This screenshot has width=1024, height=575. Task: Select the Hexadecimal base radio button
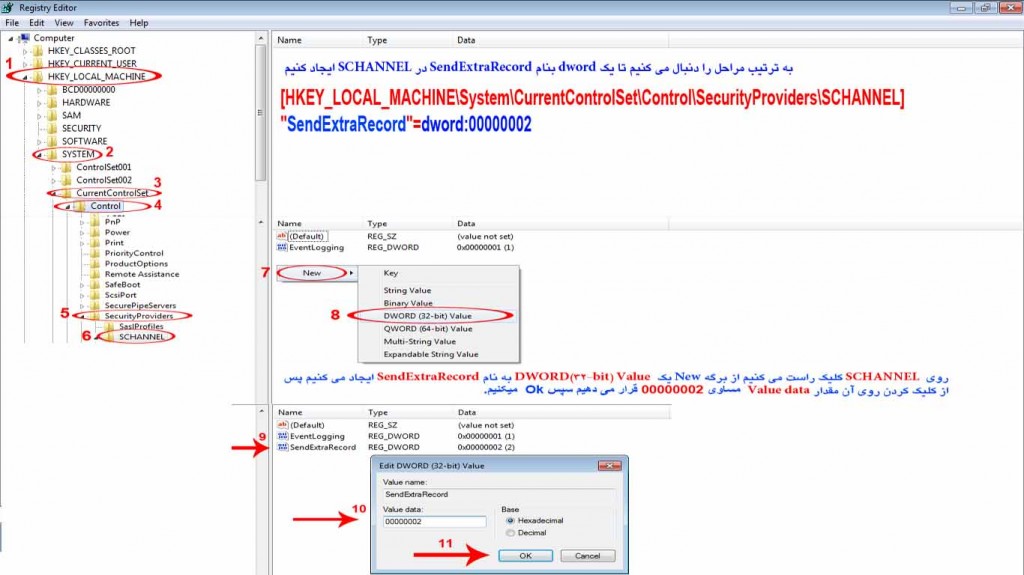(510, 521)
